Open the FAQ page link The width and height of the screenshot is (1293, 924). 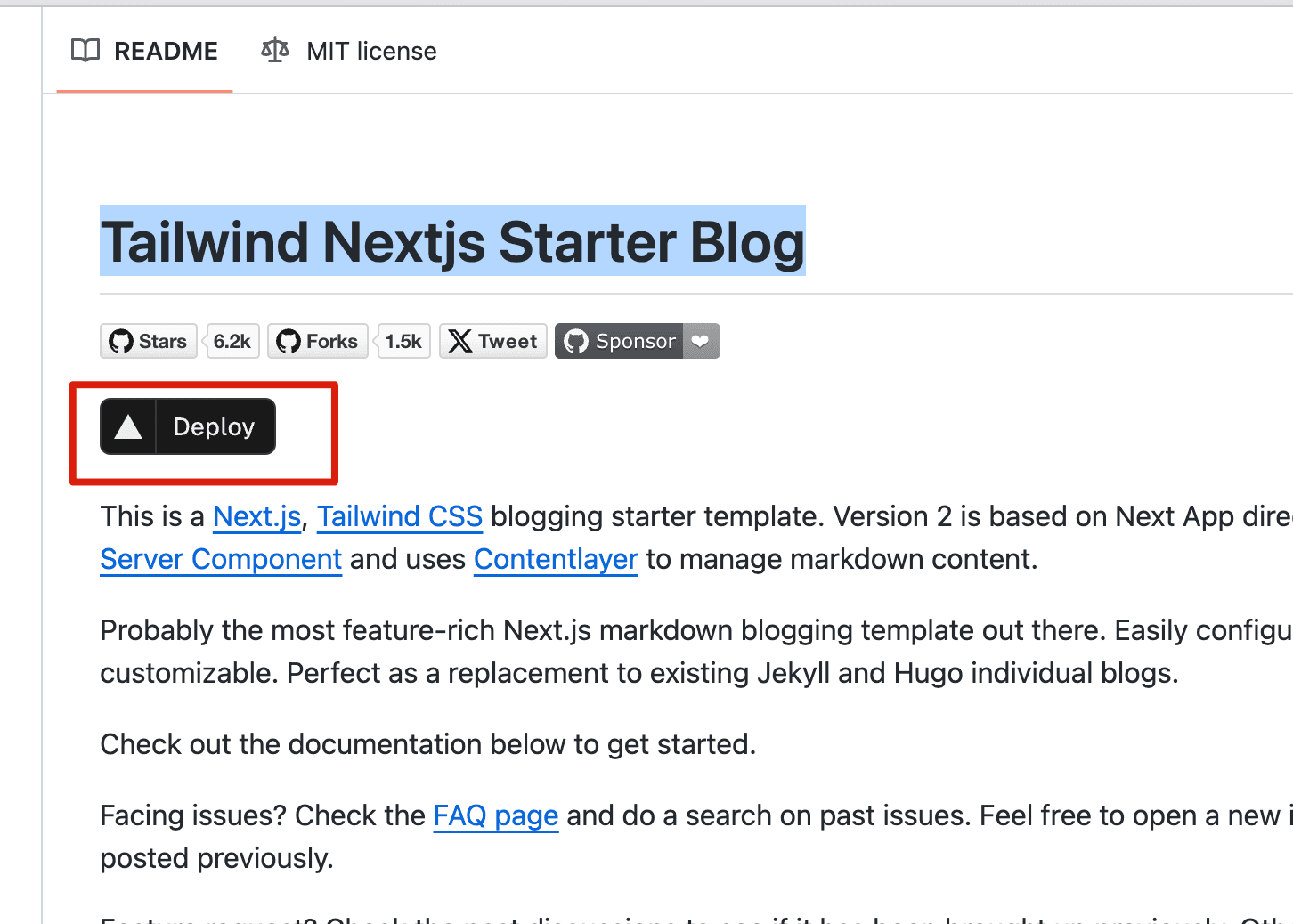tap(495, 816)
